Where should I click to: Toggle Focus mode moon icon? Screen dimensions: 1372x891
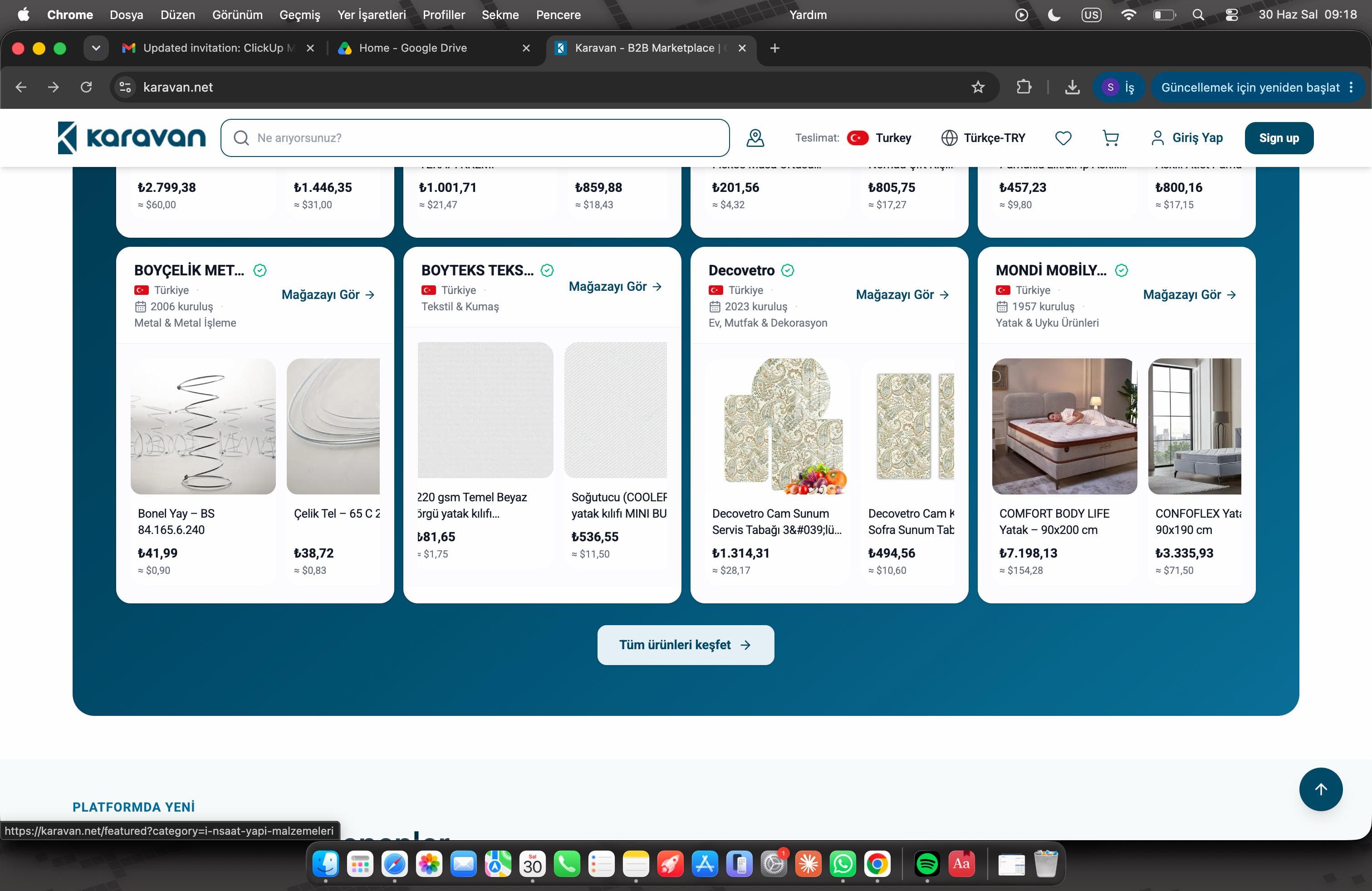pyautogui.click(x=1054, y=15)
